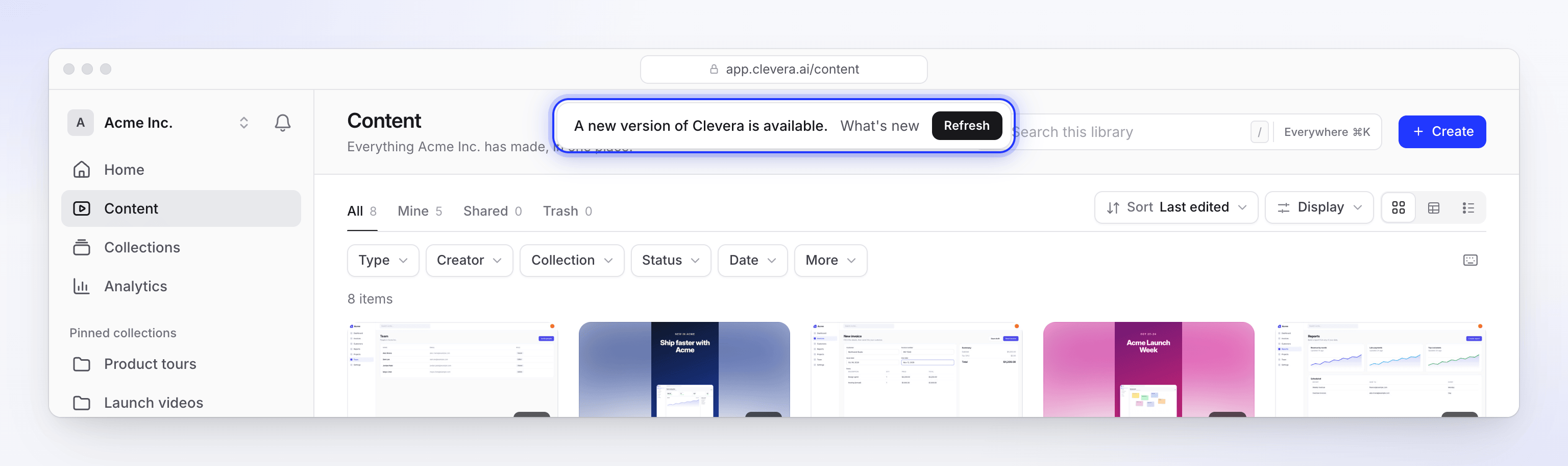Select the All tab
The width and height of the screenshot is (1568, 466).
point(361,212)
